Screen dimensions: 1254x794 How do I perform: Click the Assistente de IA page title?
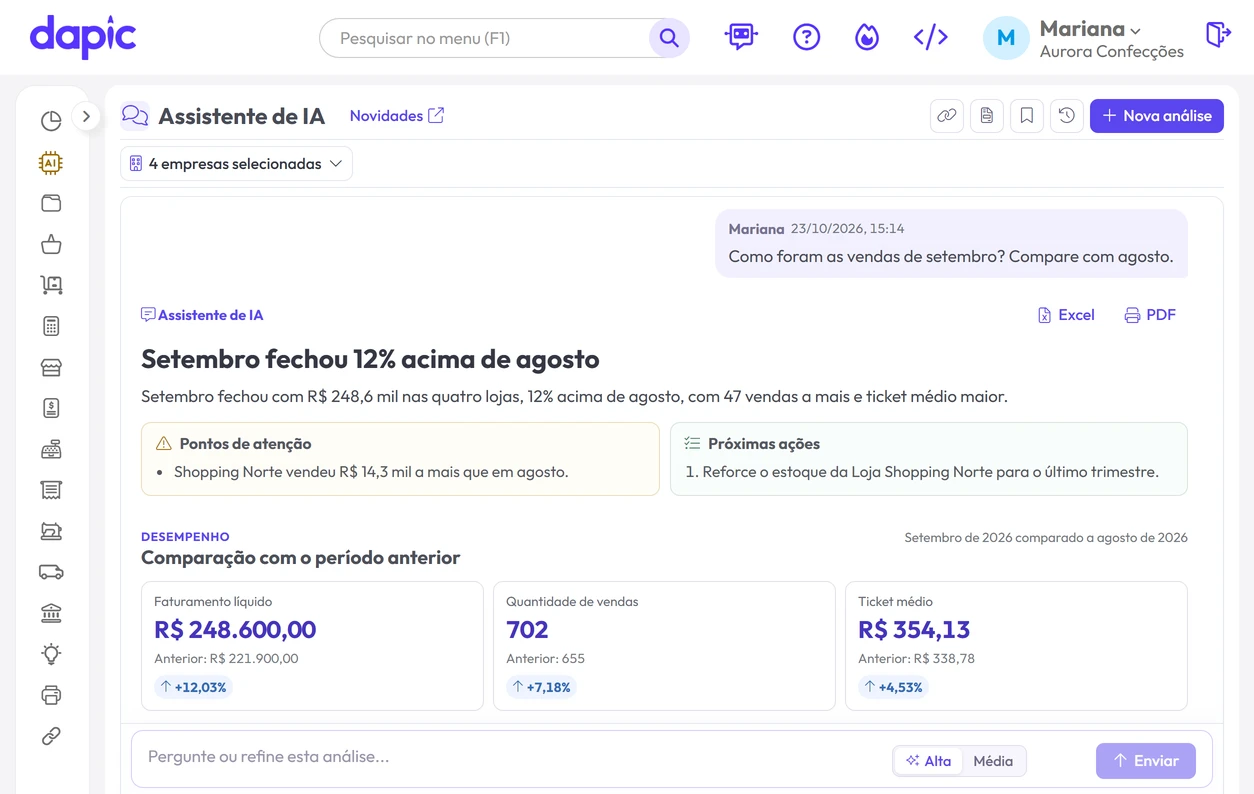pyautogui.click(x=242, y=116)
